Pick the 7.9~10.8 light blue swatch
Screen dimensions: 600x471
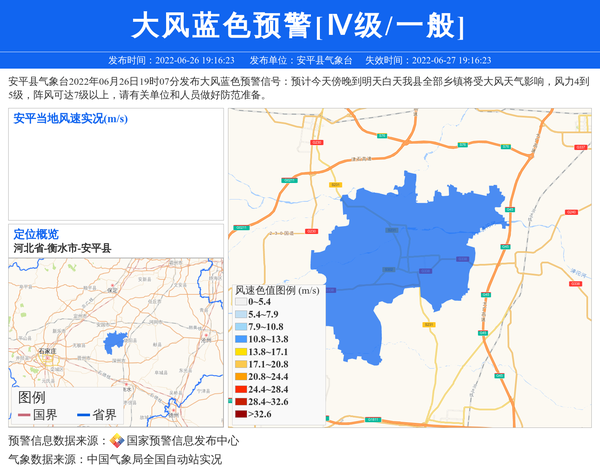241,327
